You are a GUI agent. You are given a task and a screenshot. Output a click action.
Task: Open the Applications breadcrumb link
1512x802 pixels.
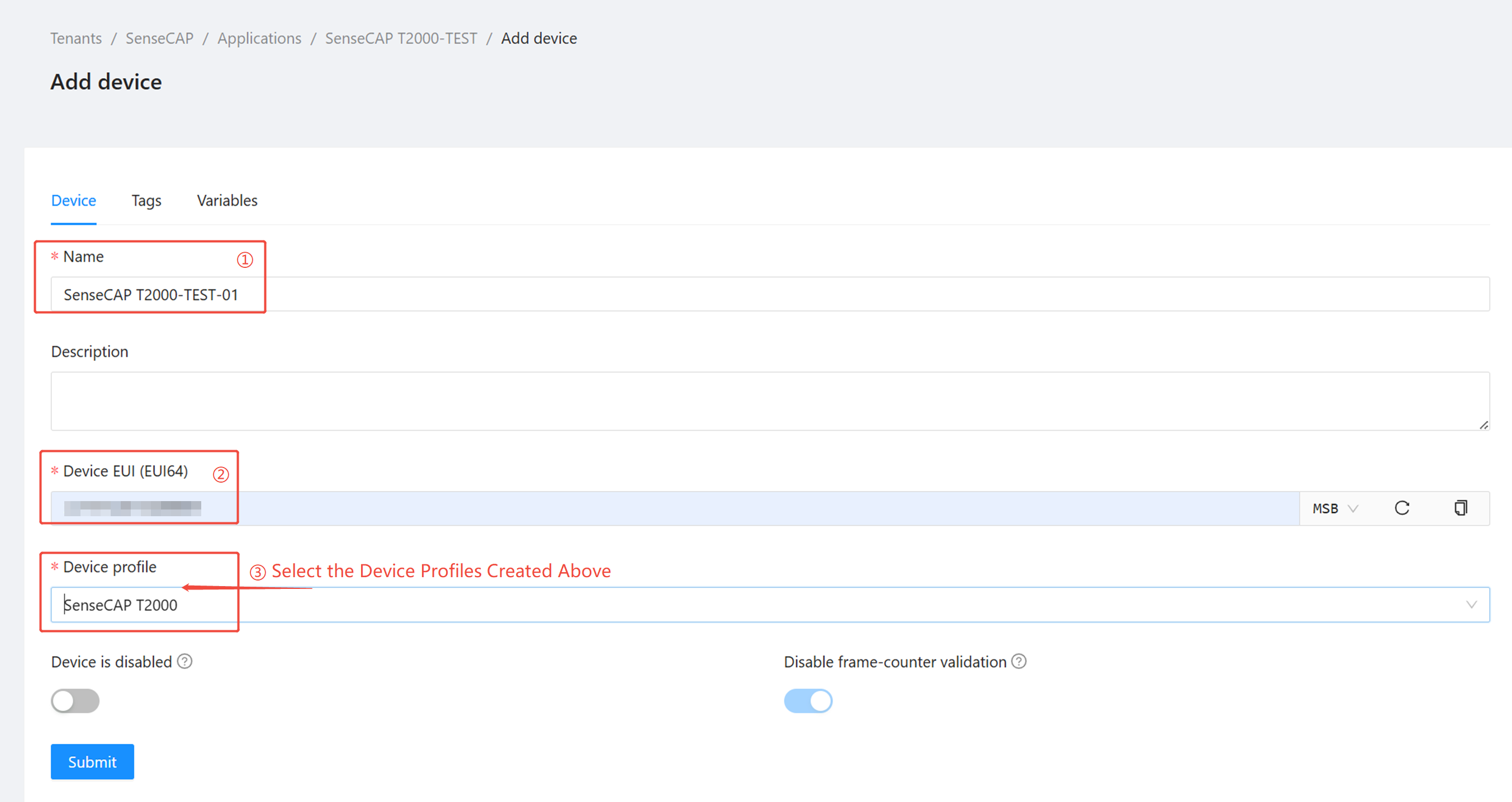pyautogui.click(x=259, y=39)
